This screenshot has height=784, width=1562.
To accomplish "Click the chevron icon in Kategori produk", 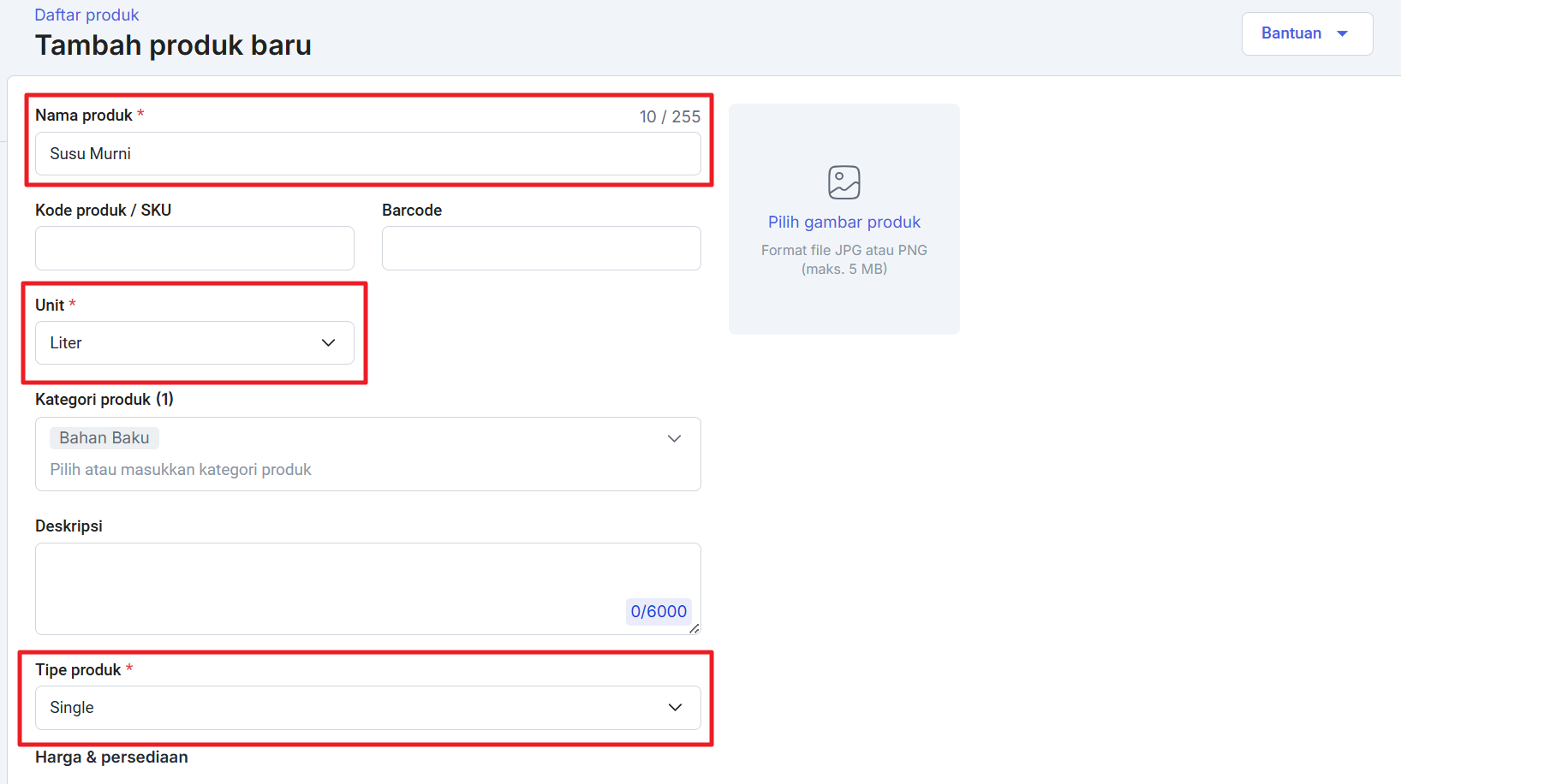I will pos(674,439).
